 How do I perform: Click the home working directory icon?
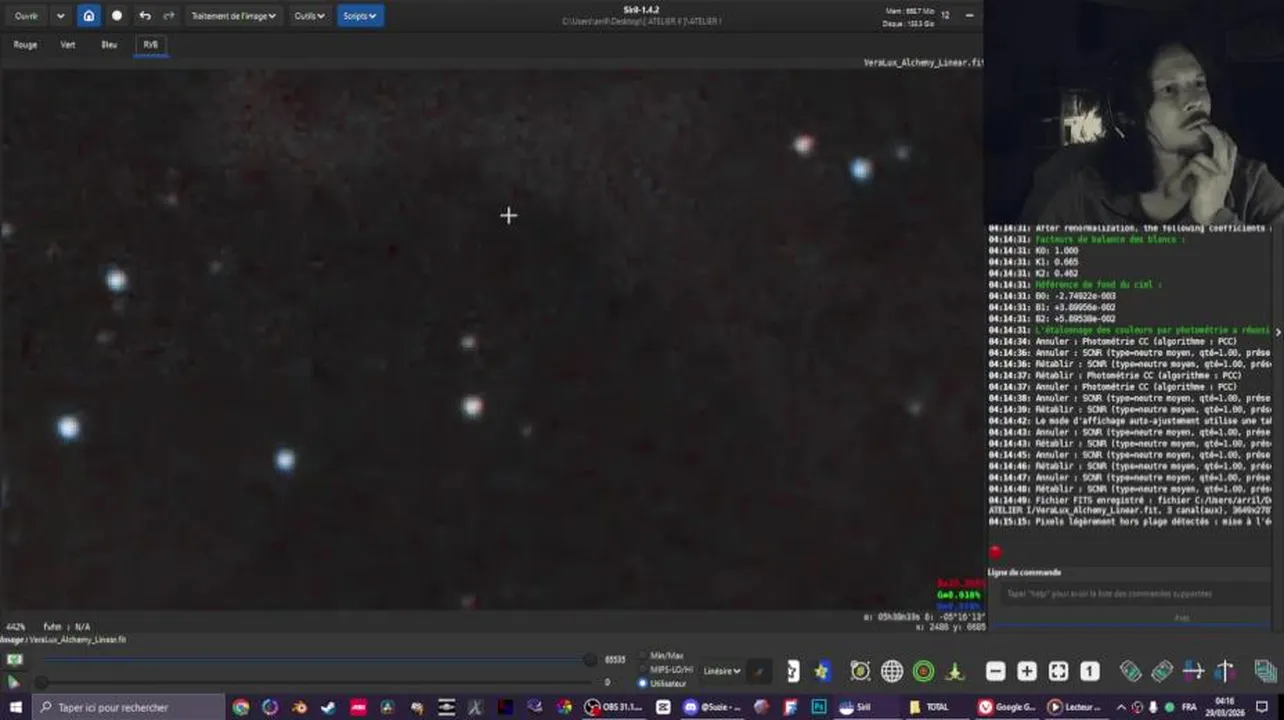pyautogui.click(x=89, y=16)
